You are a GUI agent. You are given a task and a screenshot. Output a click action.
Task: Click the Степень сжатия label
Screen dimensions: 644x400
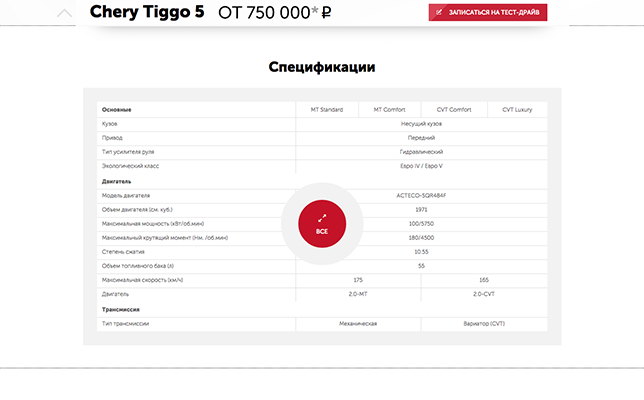coord(123,252)
